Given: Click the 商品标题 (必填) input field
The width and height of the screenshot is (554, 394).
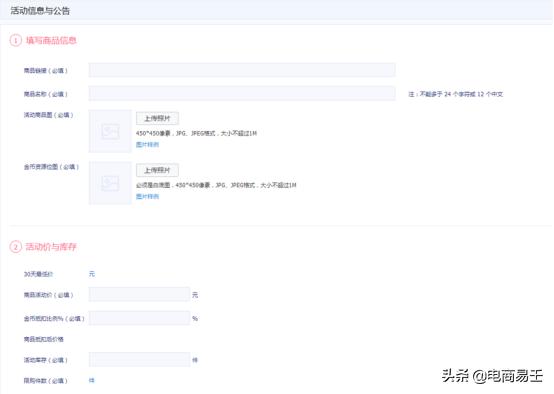Looking at the screenshot, I should pyautogui.click(x=242, y=70).
